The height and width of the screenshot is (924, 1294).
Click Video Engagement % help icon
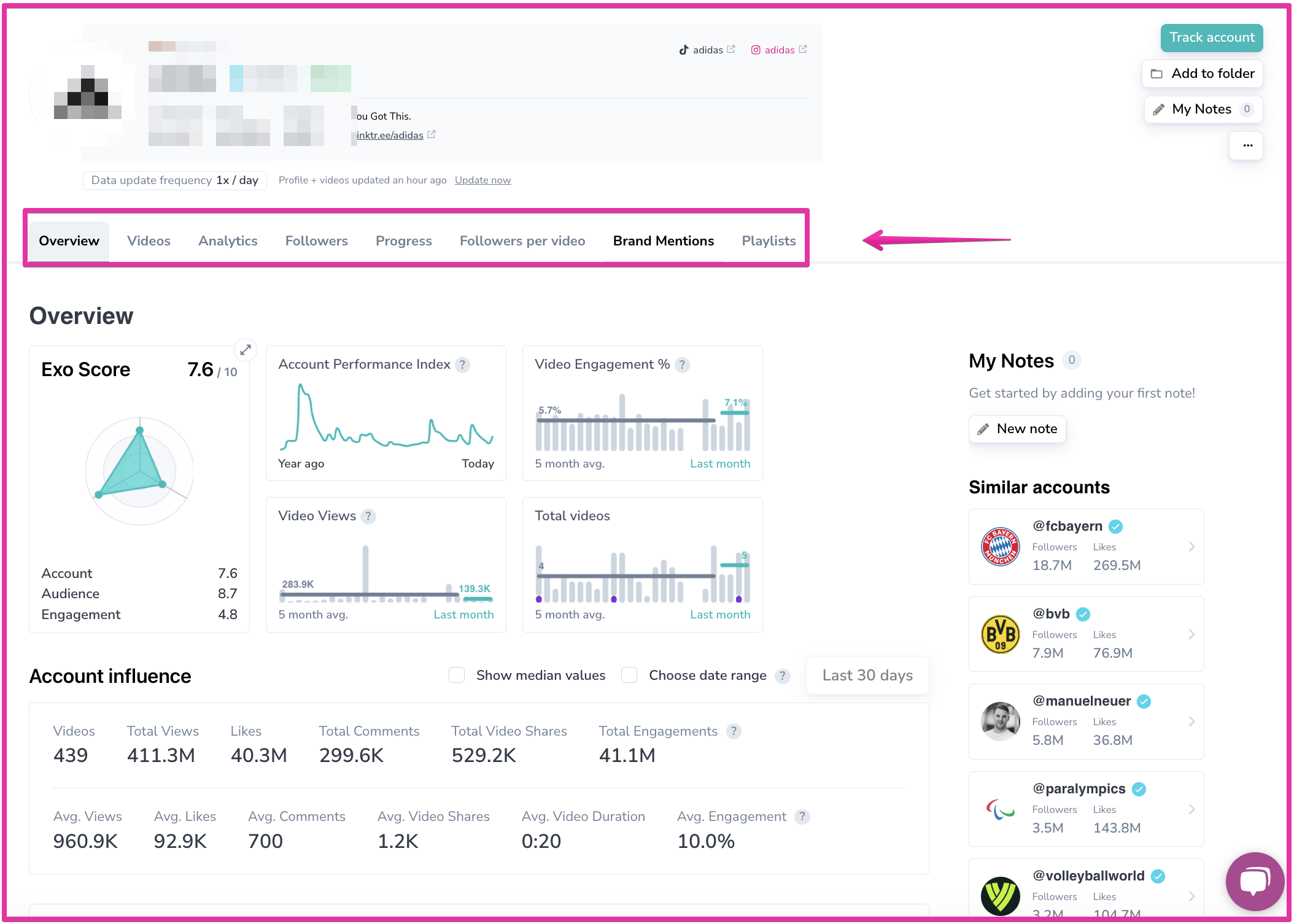point(682,365)
